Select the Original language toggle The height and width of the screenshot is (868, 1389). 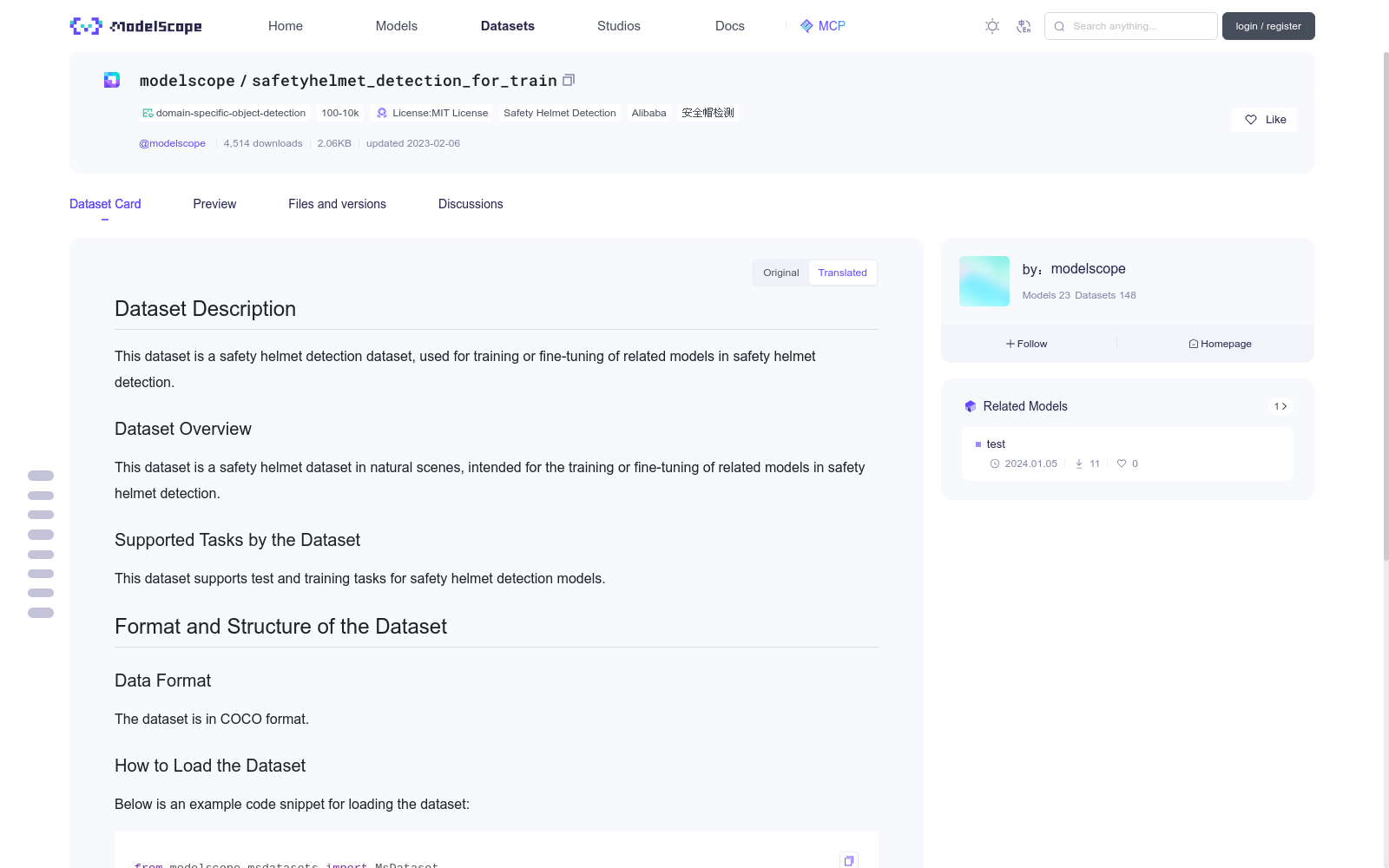click(x=781, y=273)
